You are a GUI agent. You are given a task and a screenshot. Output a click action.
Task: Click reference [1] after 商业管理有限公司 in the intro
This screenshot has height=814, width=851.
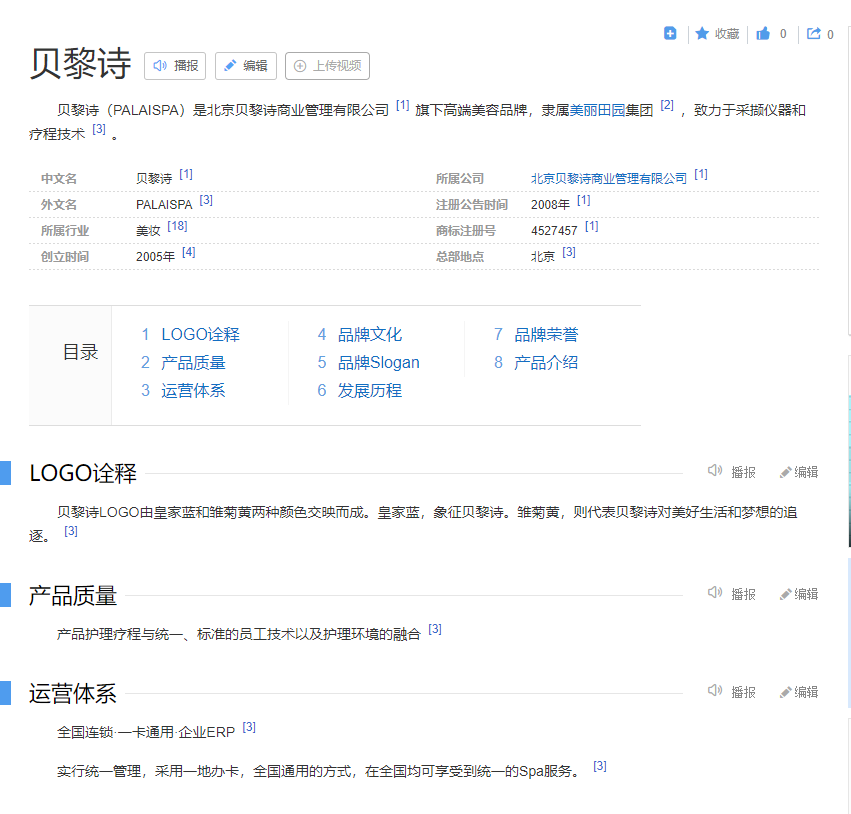pos(402,105)
